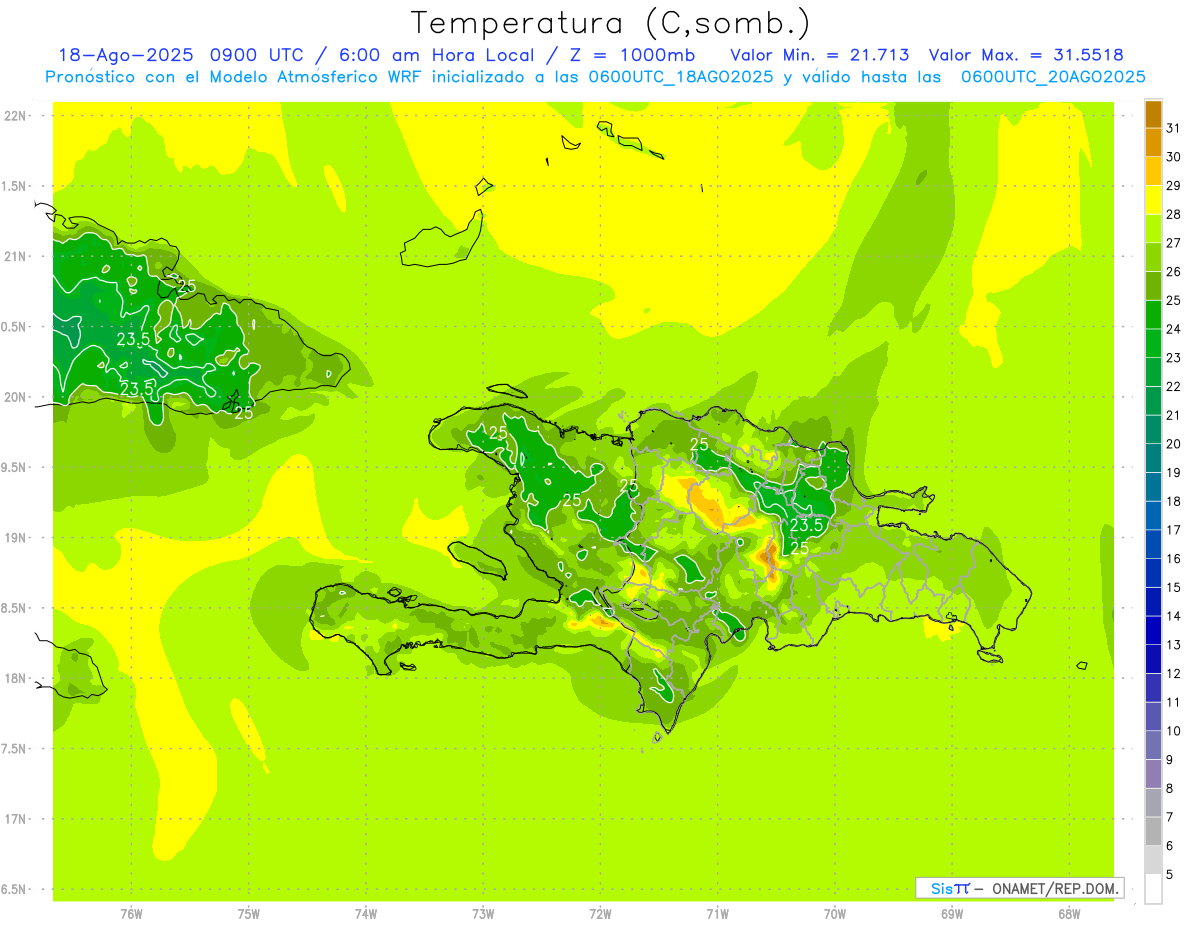Screen dimensions: 1200x927
Task: Click the green legend swatch between 24 and 25
Action: pos(1153,315)
